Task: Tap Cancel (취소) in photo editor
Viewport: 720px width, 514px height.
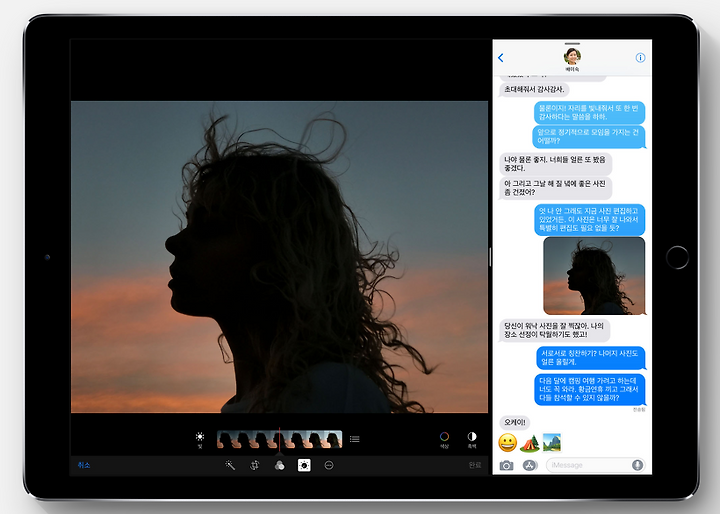Action: coord(84,465)
